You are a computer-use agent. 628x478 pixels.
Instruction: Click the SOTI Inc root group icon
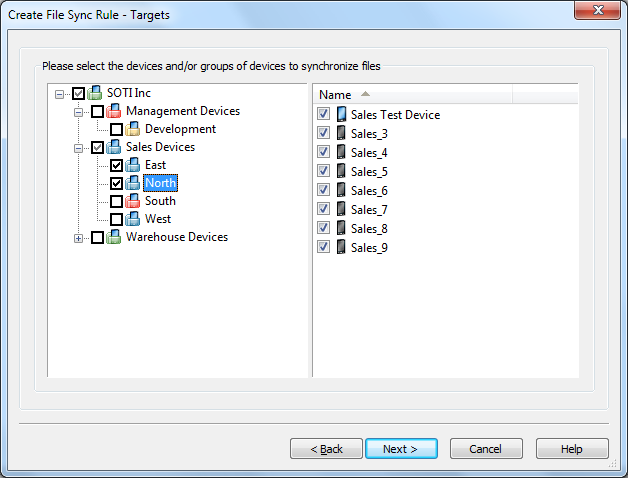pos(95,93)
